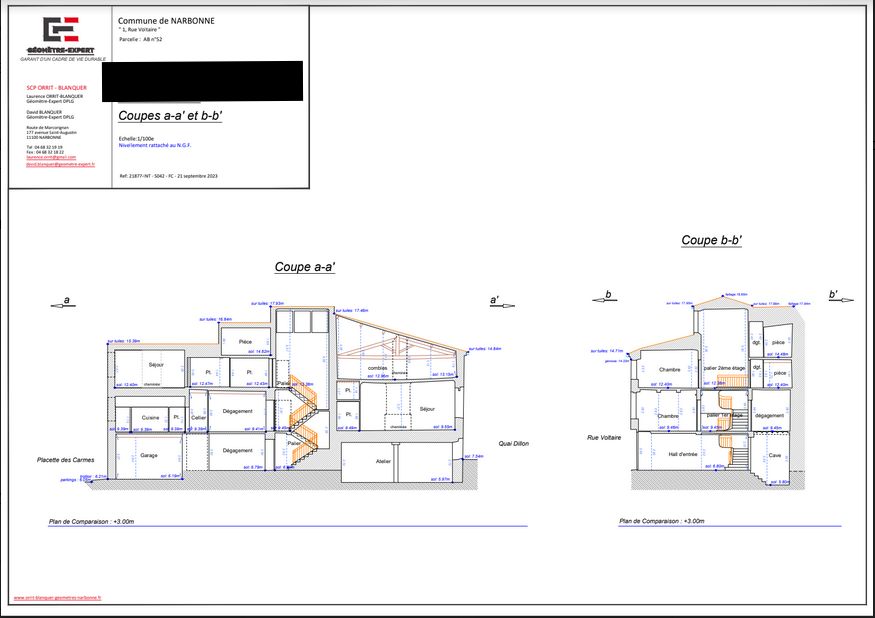Click the 'Coupe b-b'' drawing heading
This screenshot has height=618, width=875.
coord(711,240)
